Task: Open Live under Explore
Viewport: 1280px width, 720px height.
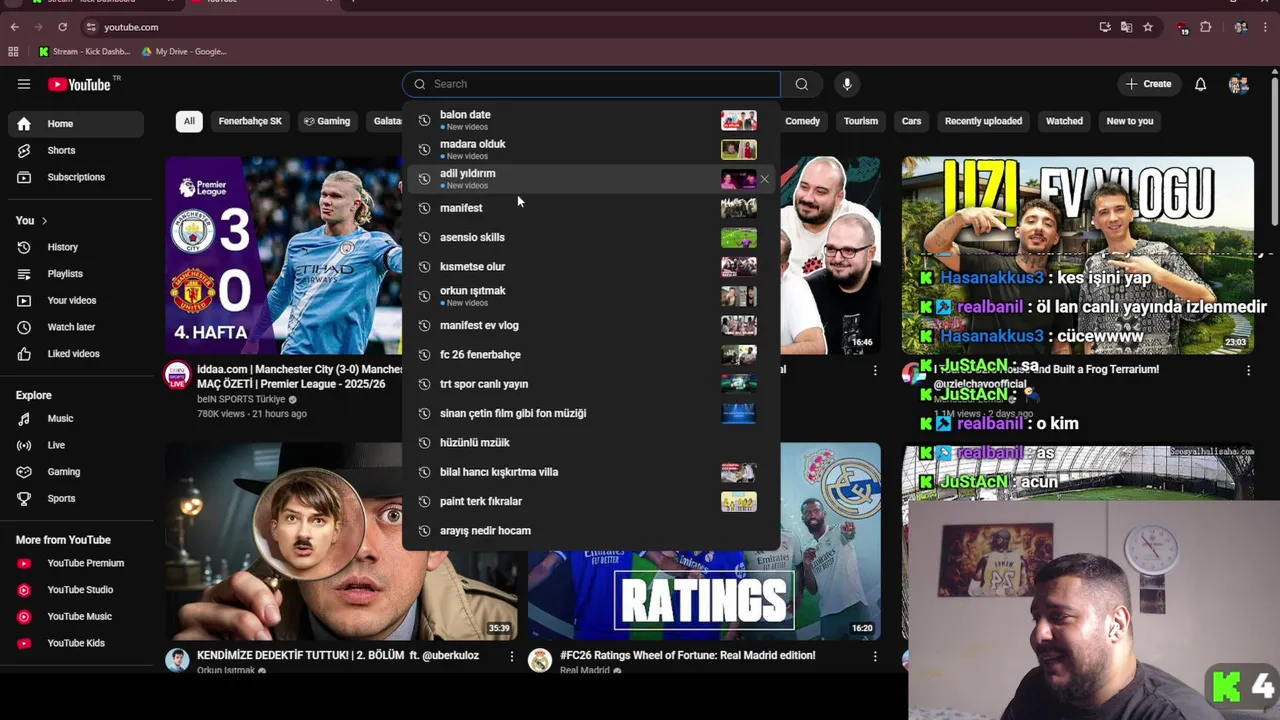Action: 76,445
